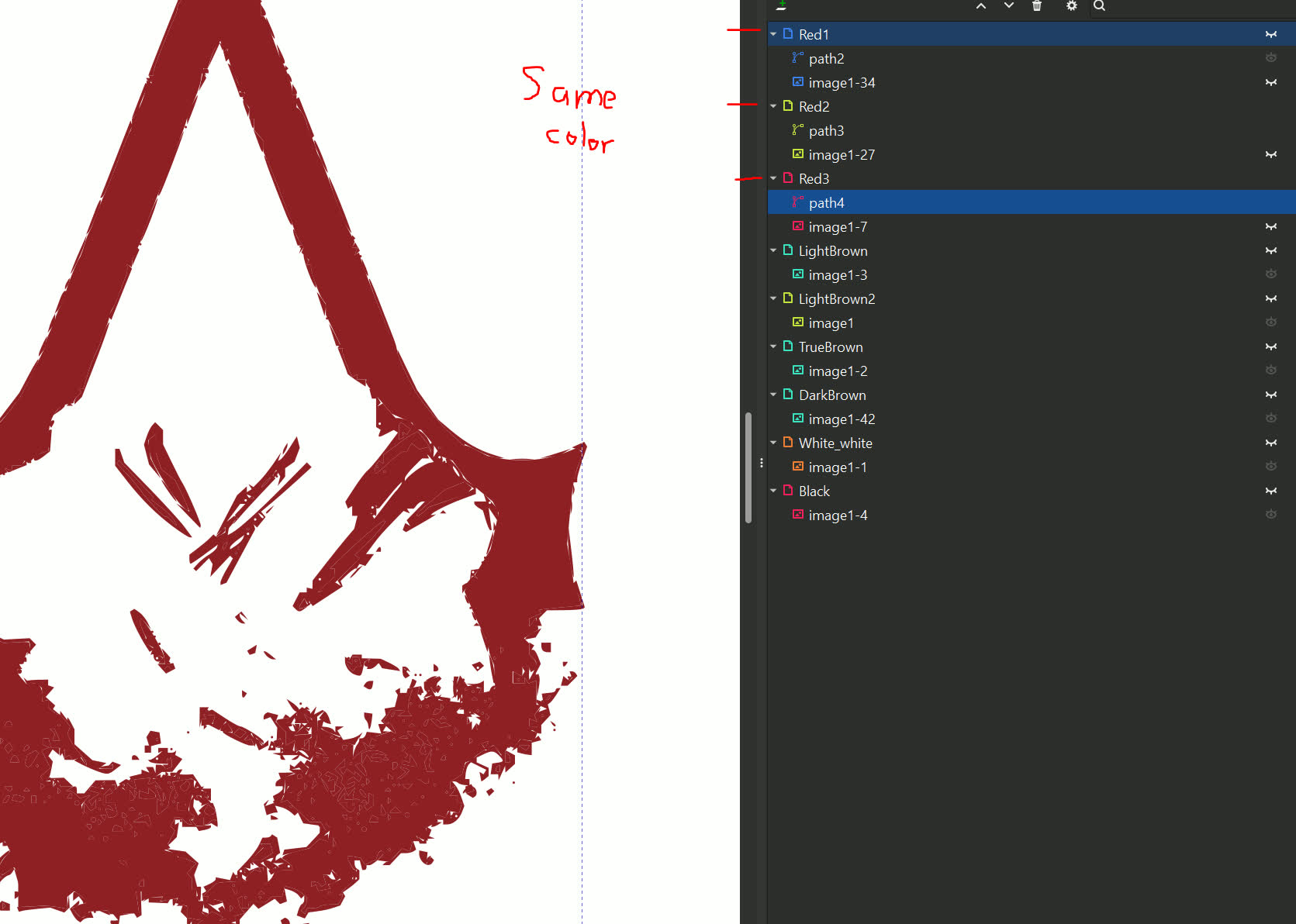Viewport: 1296px width, 924px height.
Task: Click the image1-27 image icon
Action: coord(797,153)
